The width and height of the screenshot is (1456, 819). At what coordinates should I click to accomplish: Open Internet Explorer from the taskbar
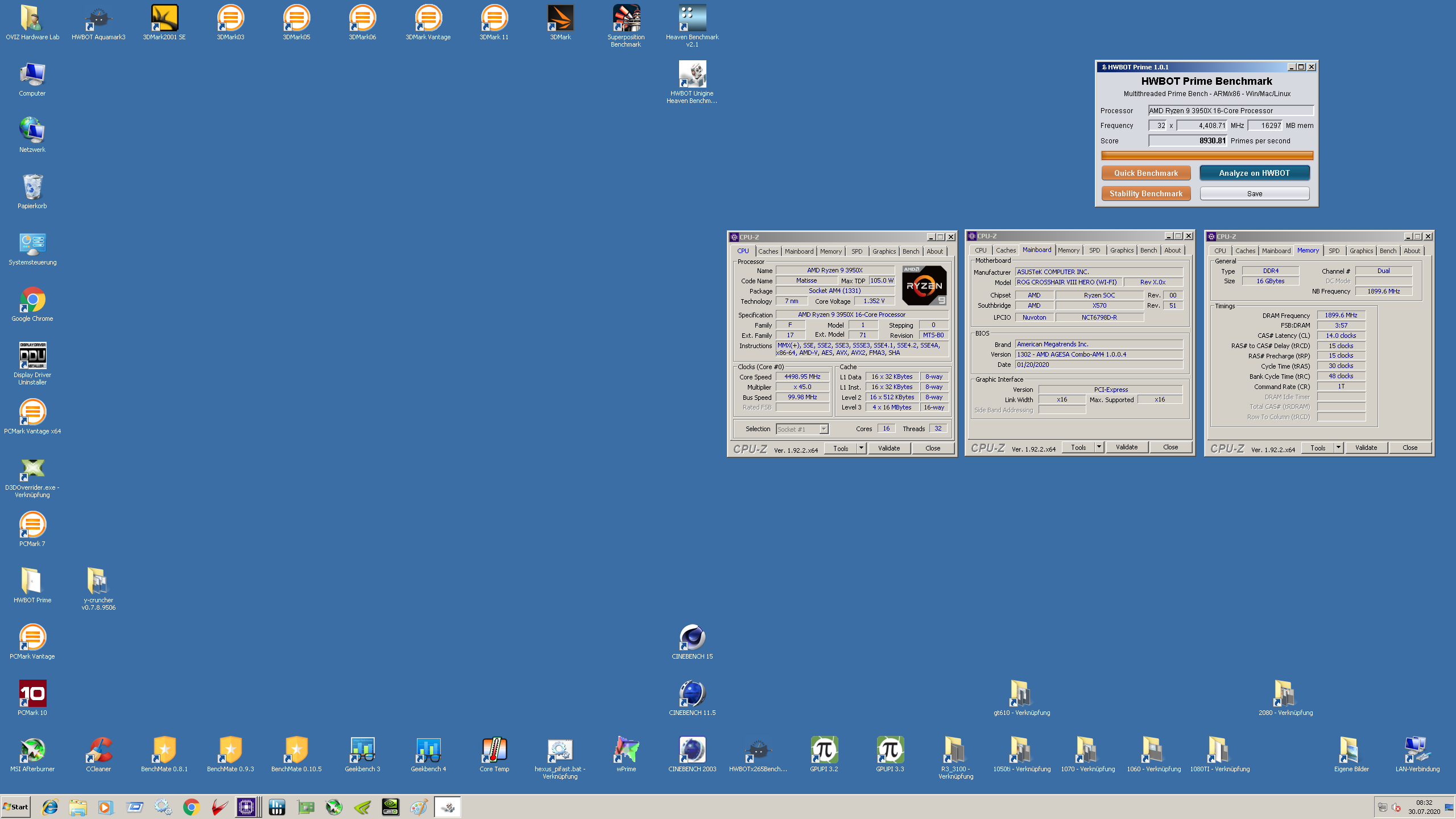[x=50, y=807]
